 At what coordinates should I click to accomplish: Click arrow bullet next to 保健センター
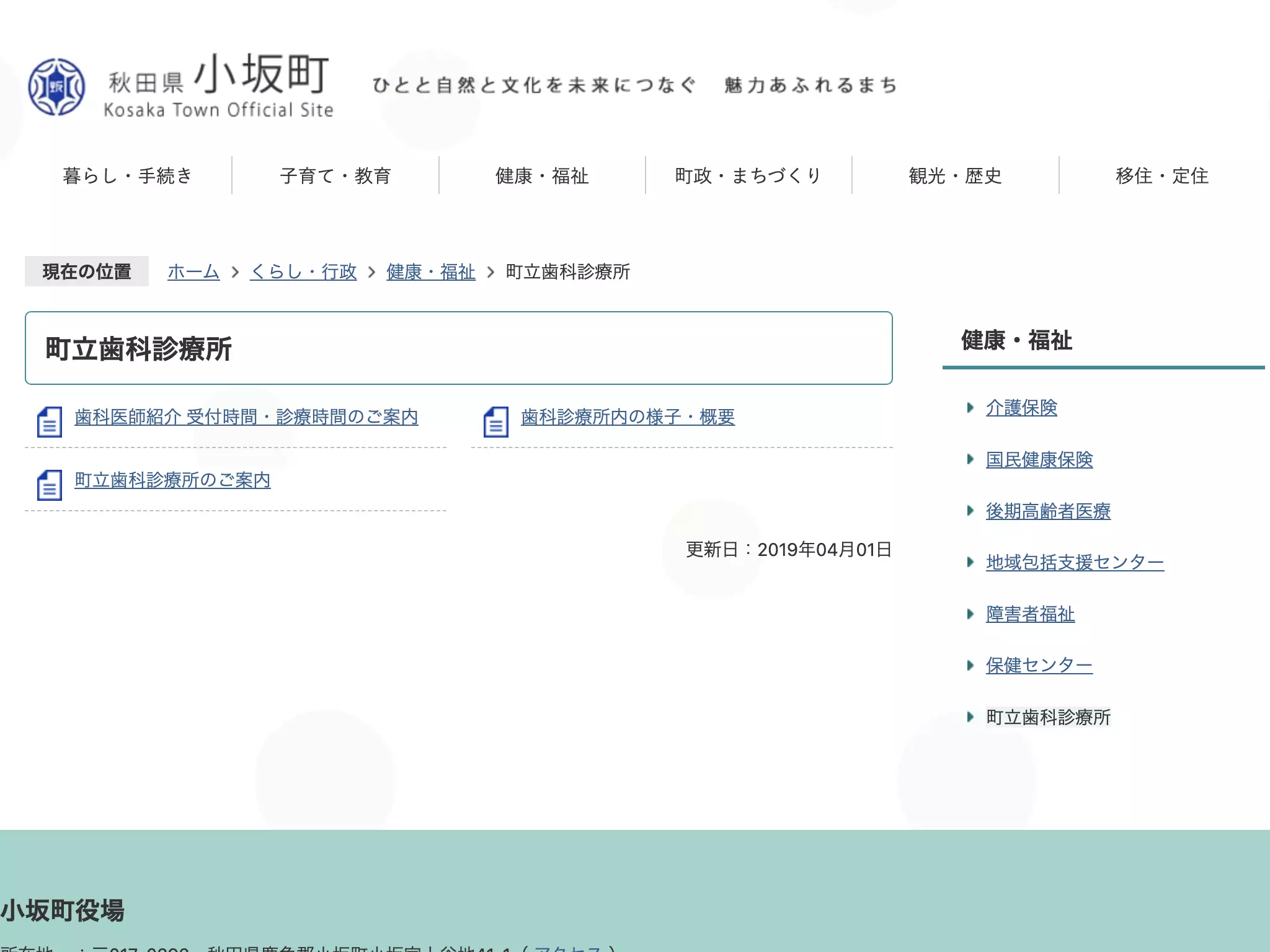970,665
